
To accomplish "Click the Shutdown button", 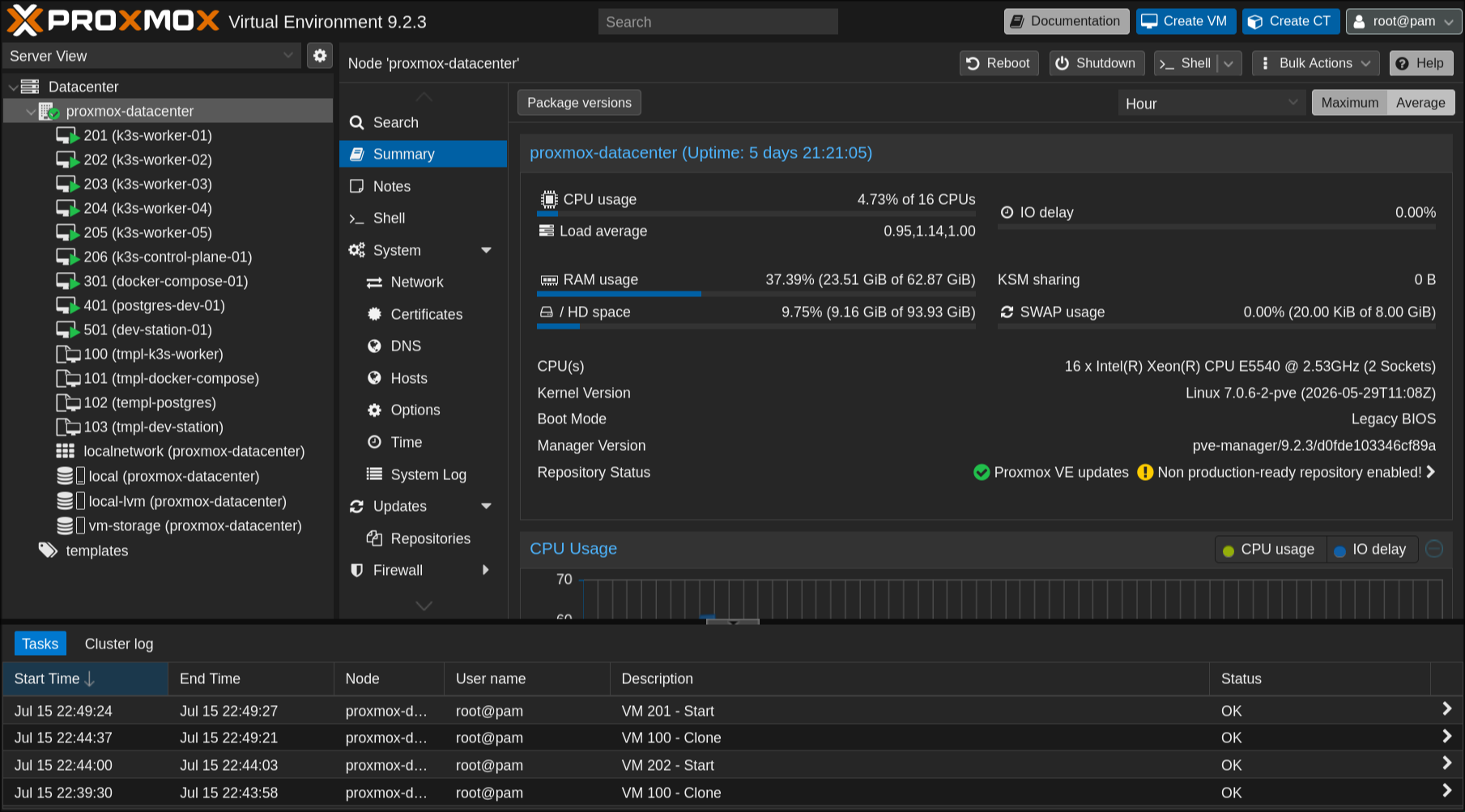I will pos(1097,63).
